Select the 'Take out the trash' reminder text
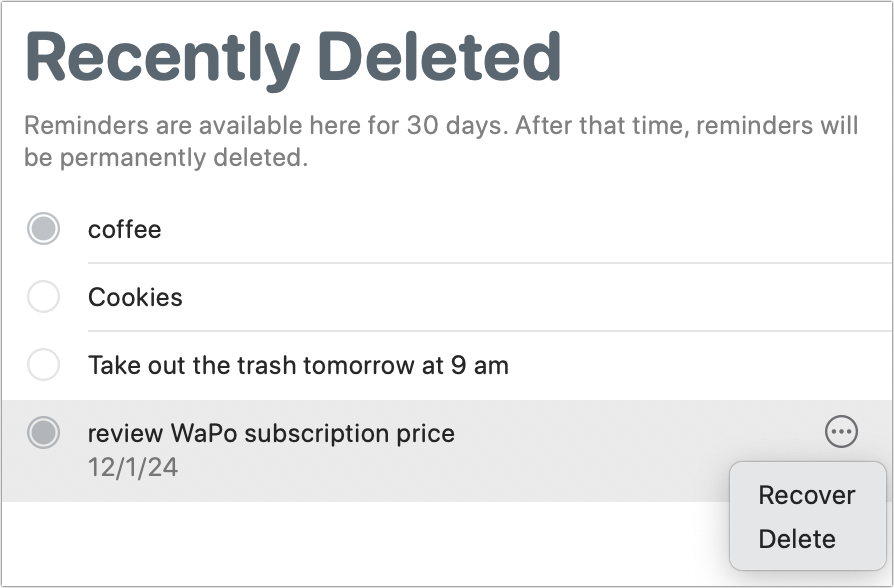 point(298,365)
